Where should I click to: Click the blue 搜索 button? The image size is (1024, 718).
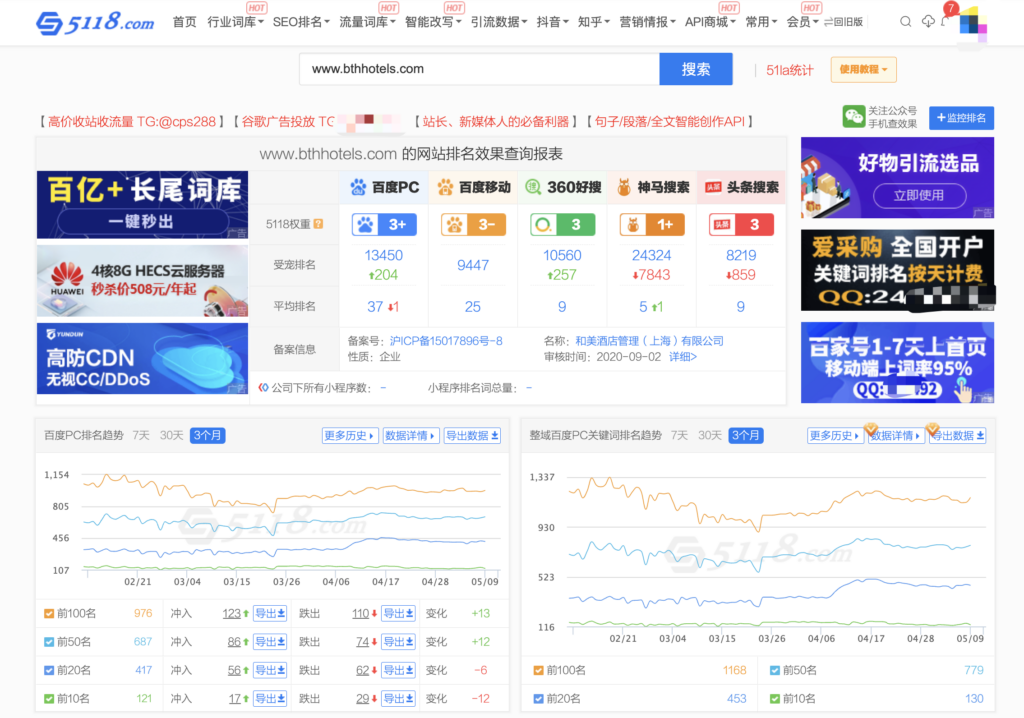(696, 69)
